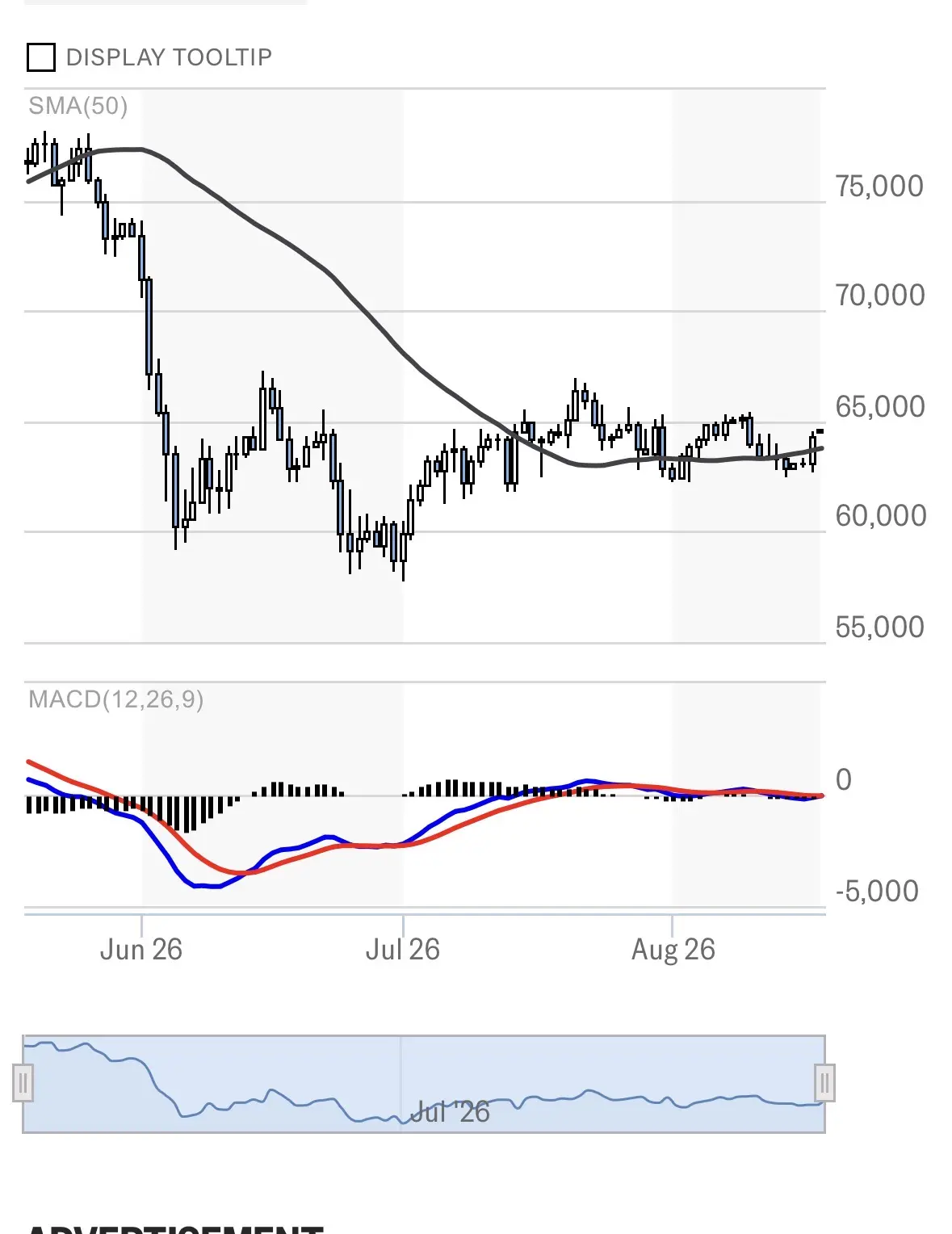Click the Jun 26 date label
The height and width of the screenshot is (1234, 952).
(141, 950)
